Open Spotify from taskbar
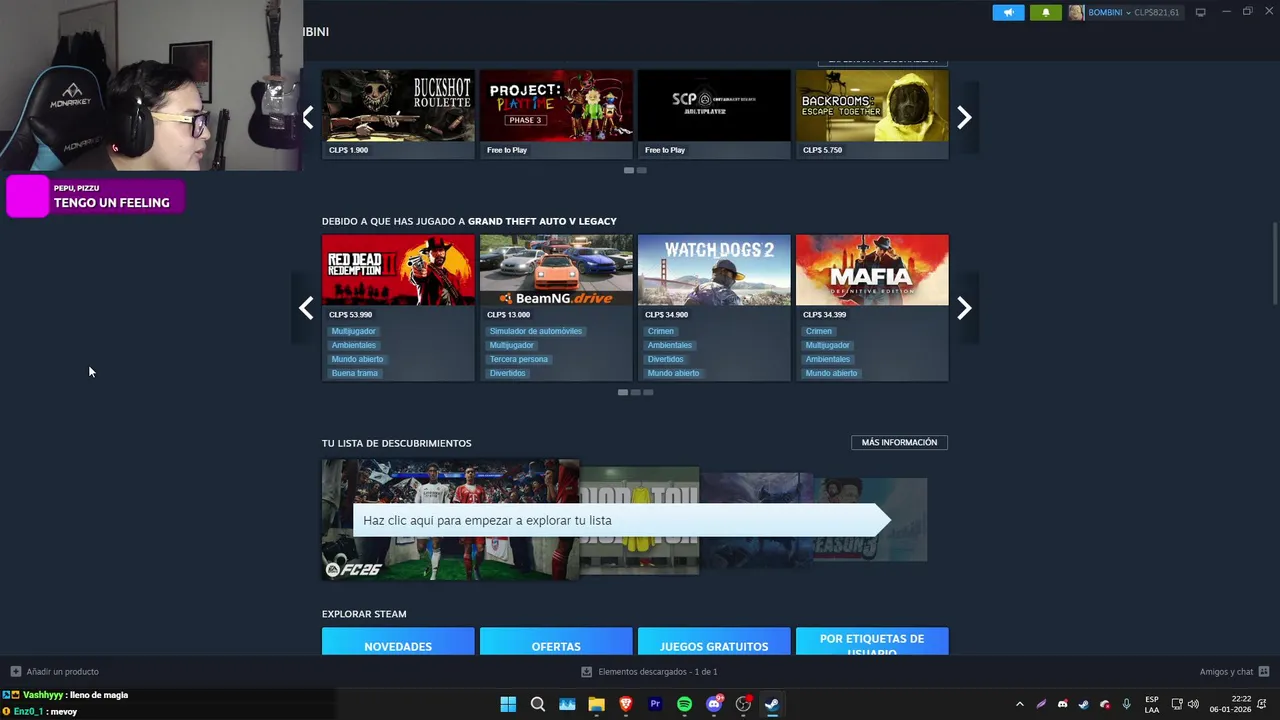 click(684, 704)
